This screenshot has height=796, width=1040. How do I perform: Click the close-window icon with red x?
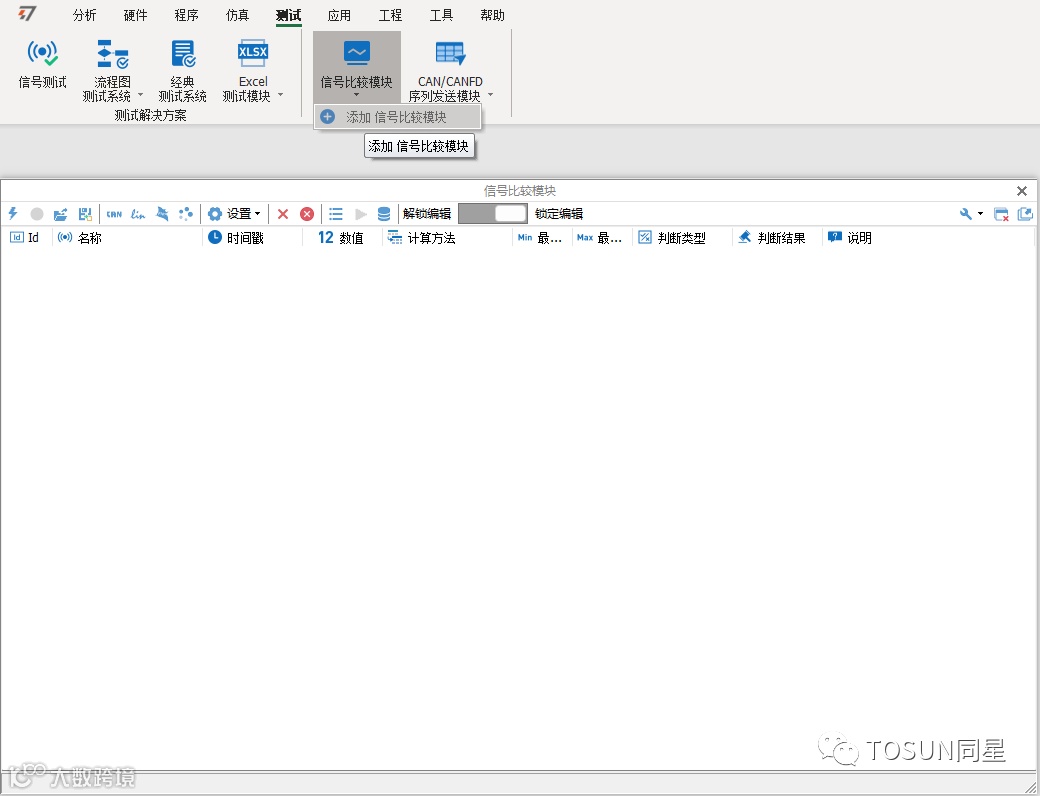point(1001,214)
